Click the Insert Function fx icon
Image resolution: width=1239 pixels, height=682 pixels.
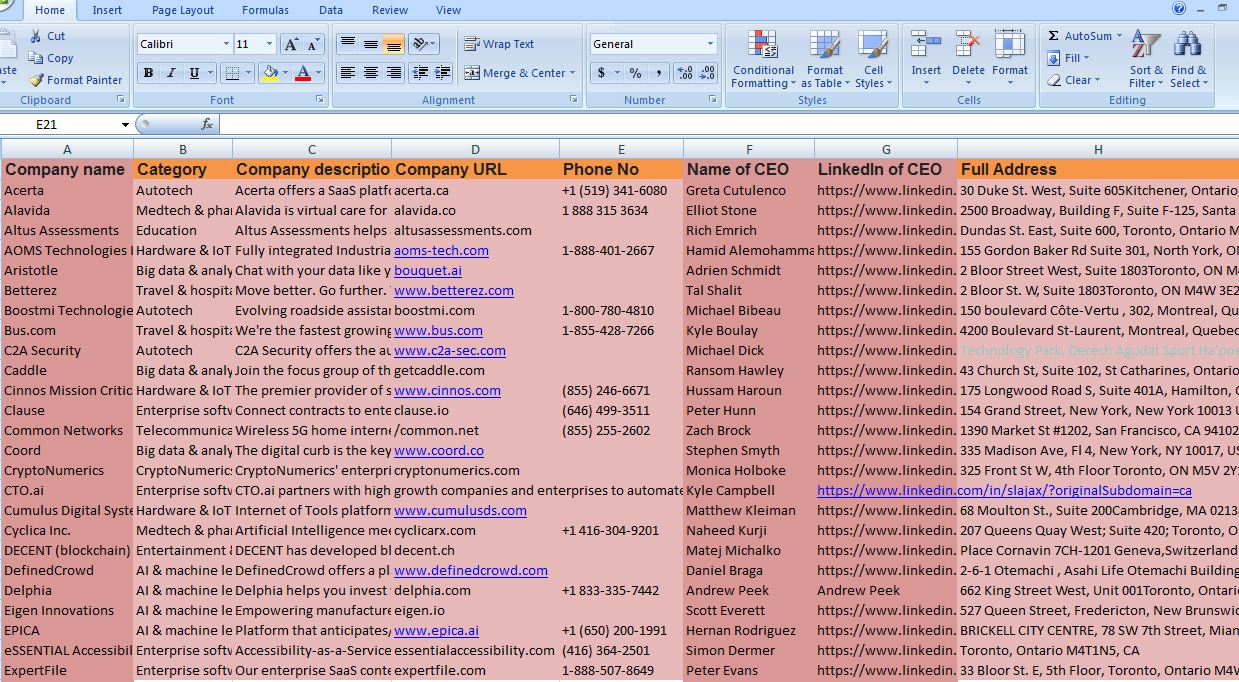tap(207, 124)
